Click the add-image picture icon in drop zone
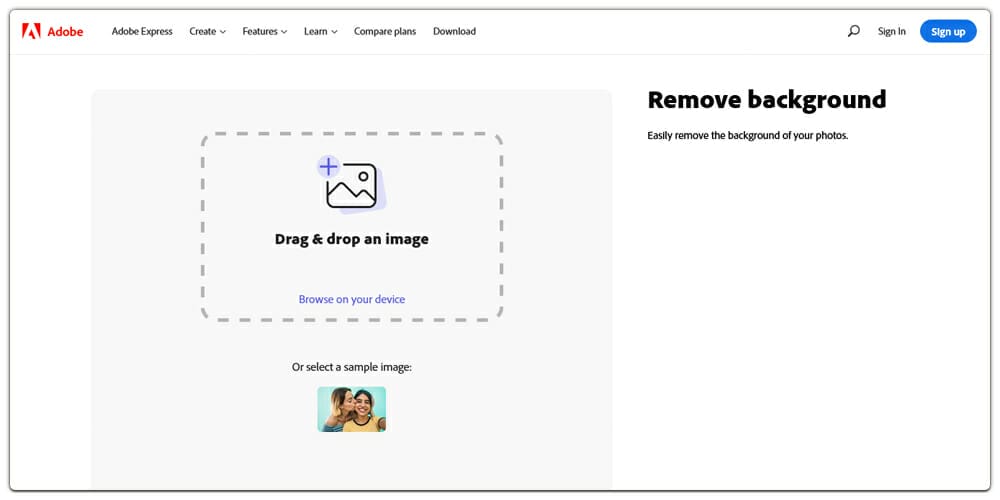 pos(352,186)
